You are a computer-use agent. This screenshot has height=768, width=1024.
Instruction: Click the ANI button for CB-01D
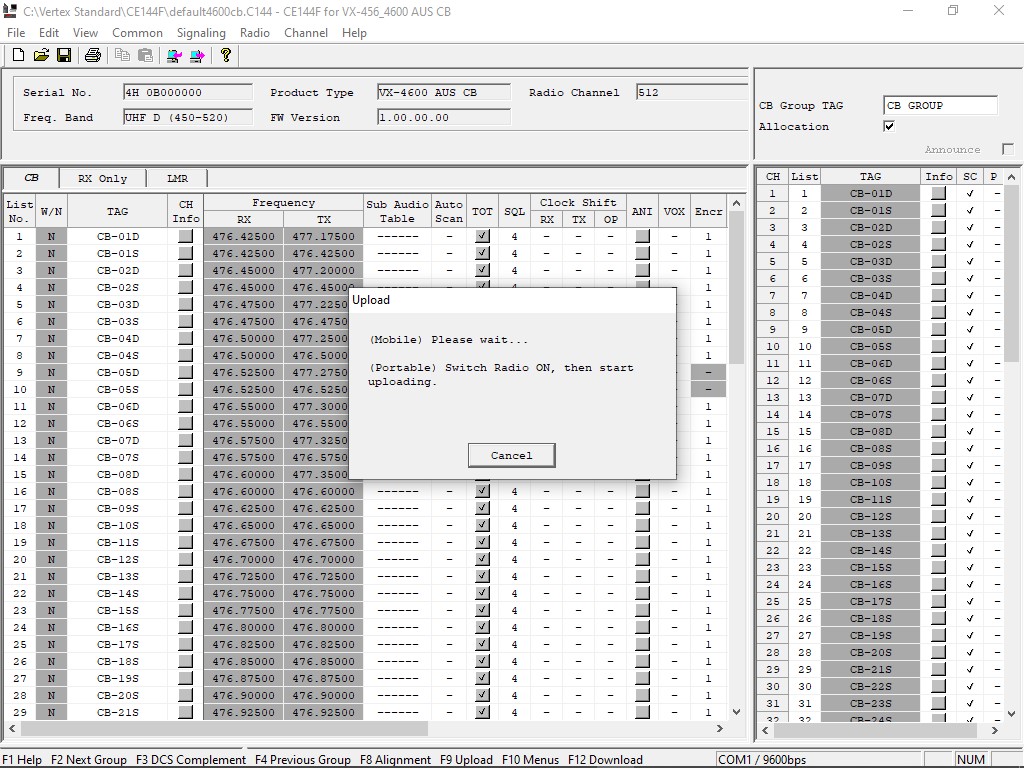(642, 236)
